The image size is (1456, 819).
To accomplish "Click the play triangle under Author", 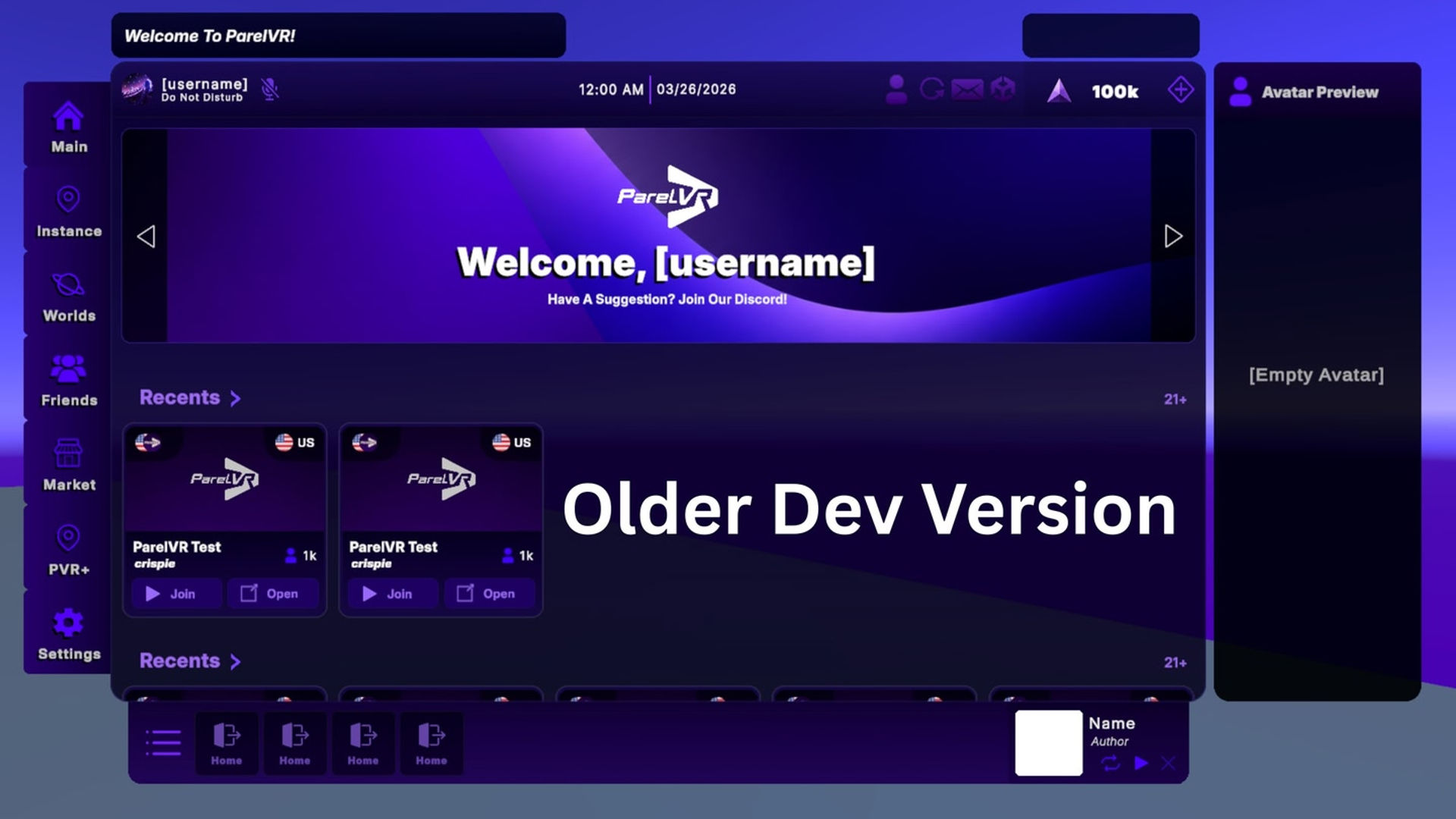I will click(1141, 764).
